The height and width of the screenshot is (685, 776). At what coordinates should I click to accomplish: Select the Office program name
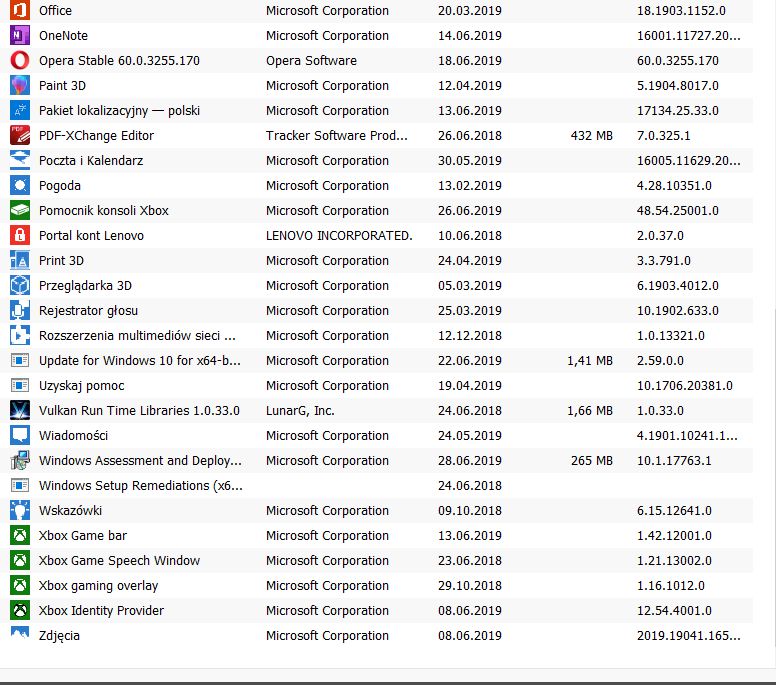point(55,10)
